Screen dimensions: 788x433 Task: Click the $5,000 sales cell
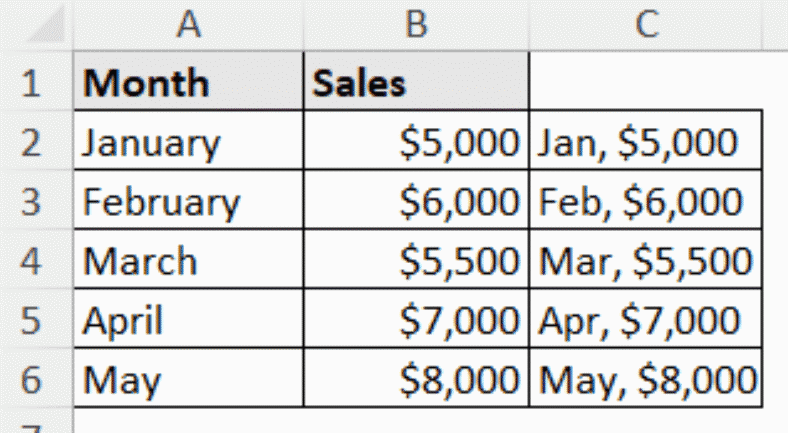pos(416,142)
